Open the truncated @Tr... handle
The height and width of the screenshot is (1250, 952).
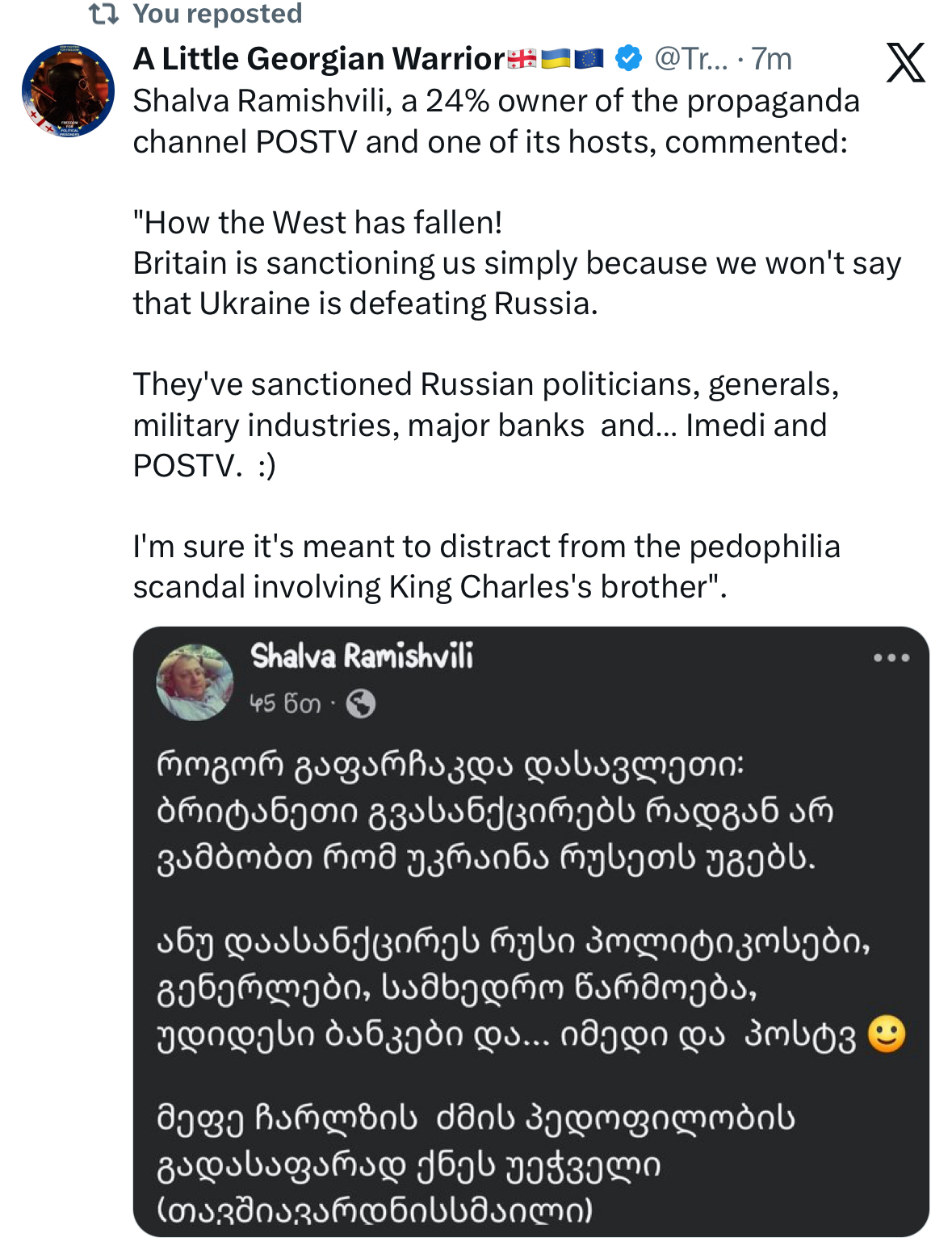click(x=690, y=59)
